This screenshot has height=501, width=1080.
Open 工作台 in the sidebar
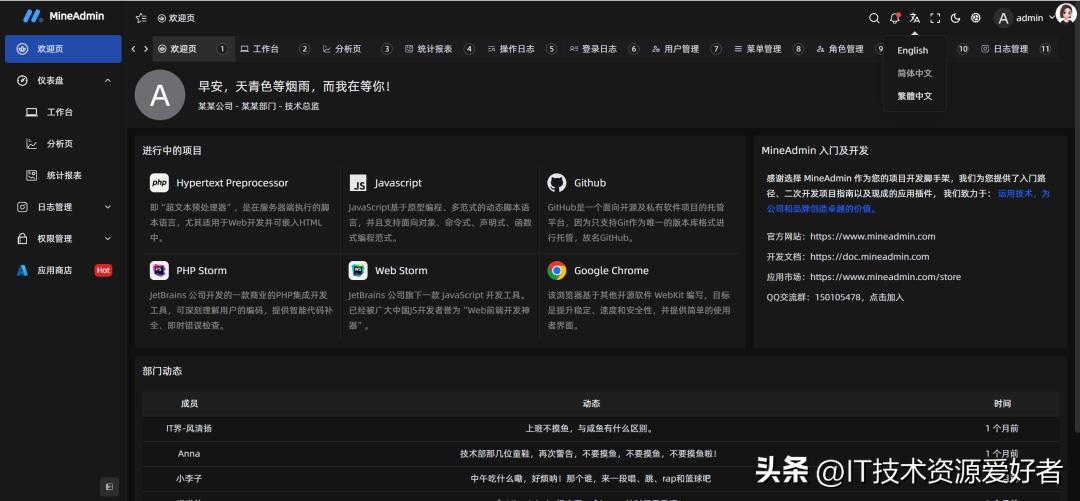click(x=63, y=112)
